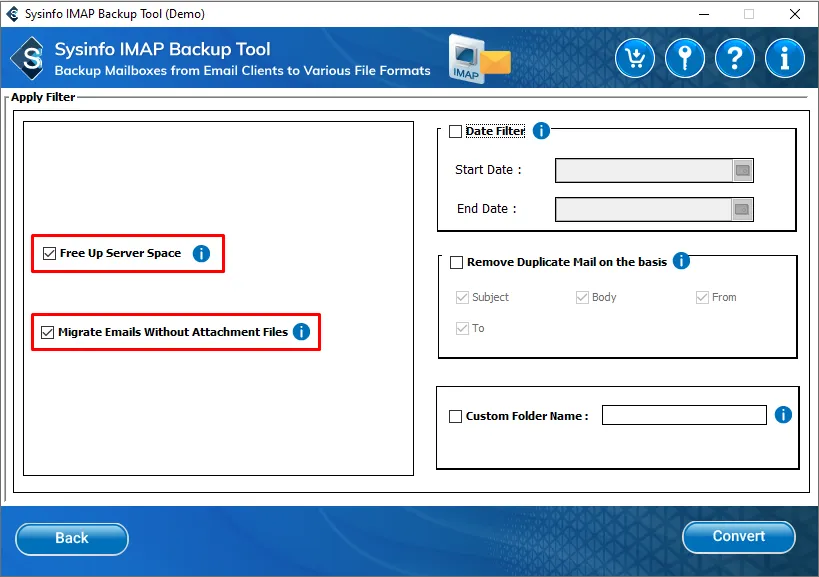The width and height of the screenshot is (819, 577).
Task: Toggle the From duplicate checkbox
Action: click(x=702, y=297)
